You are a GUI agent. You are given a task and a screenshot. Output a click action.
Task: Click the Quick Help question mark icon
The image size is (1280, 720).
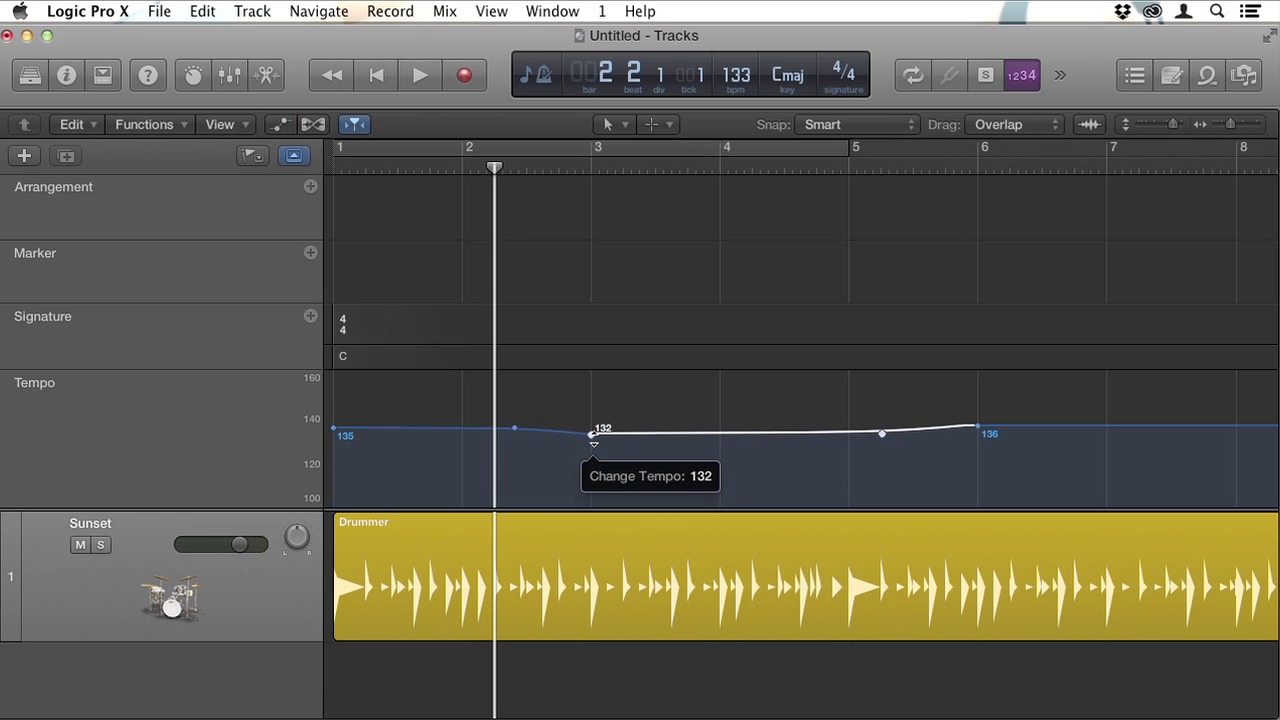(x=148, y=75)
